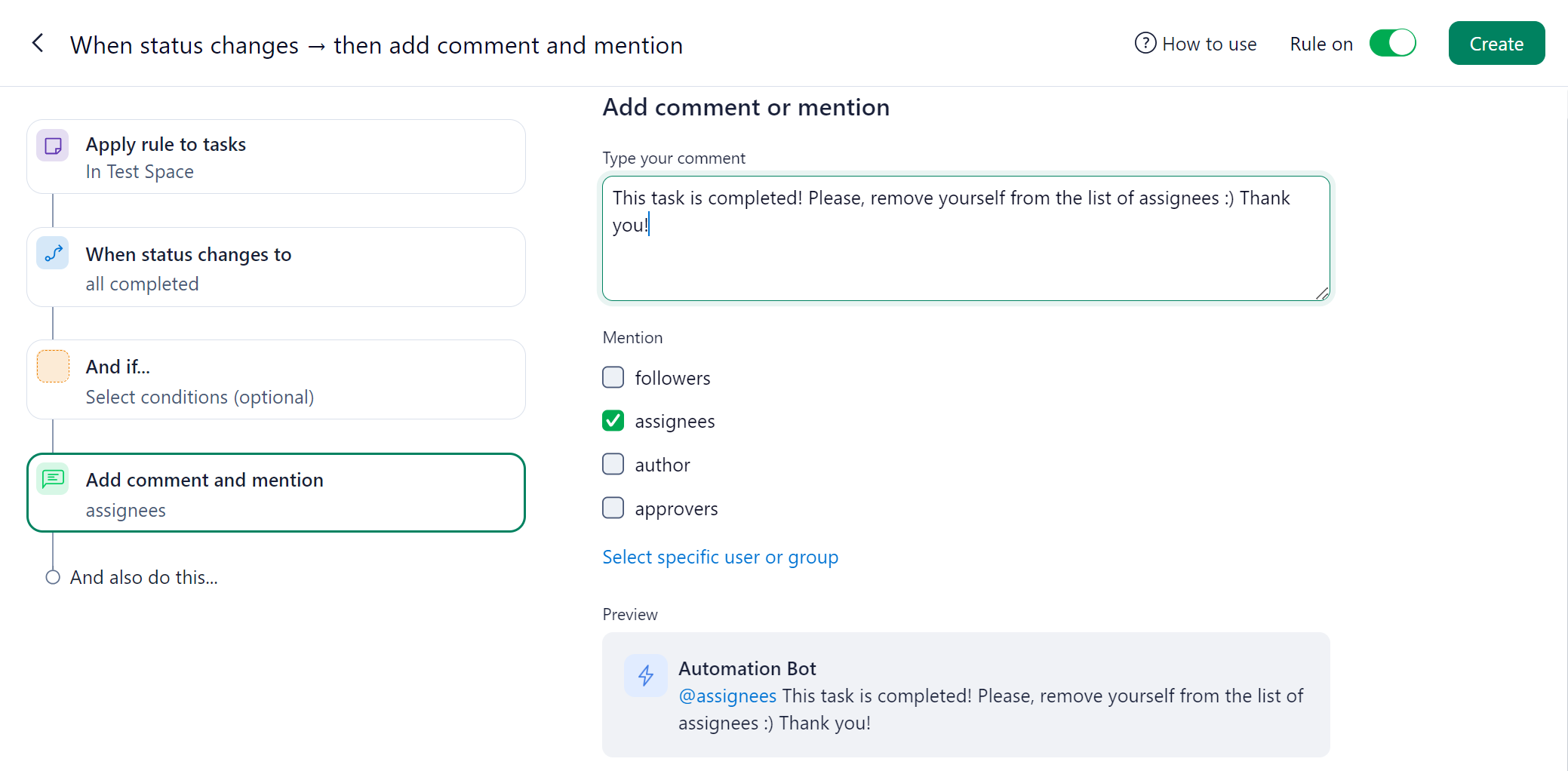Check the followers mention checkbox
1568x771 pixels.
point(613,377)
